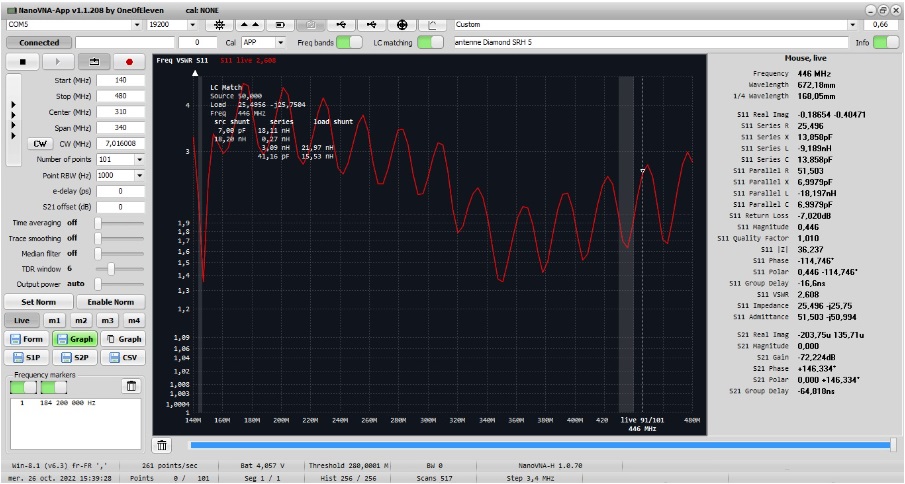Toggle the Info switch

pyautogui.click(x=886, y=42)
